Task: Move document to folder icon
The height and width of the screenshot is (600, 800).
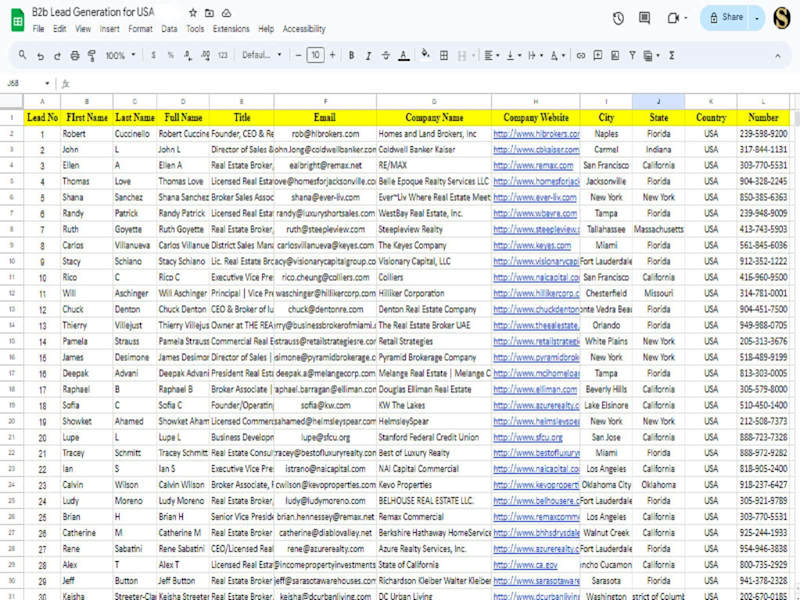Action: point(209,13)
